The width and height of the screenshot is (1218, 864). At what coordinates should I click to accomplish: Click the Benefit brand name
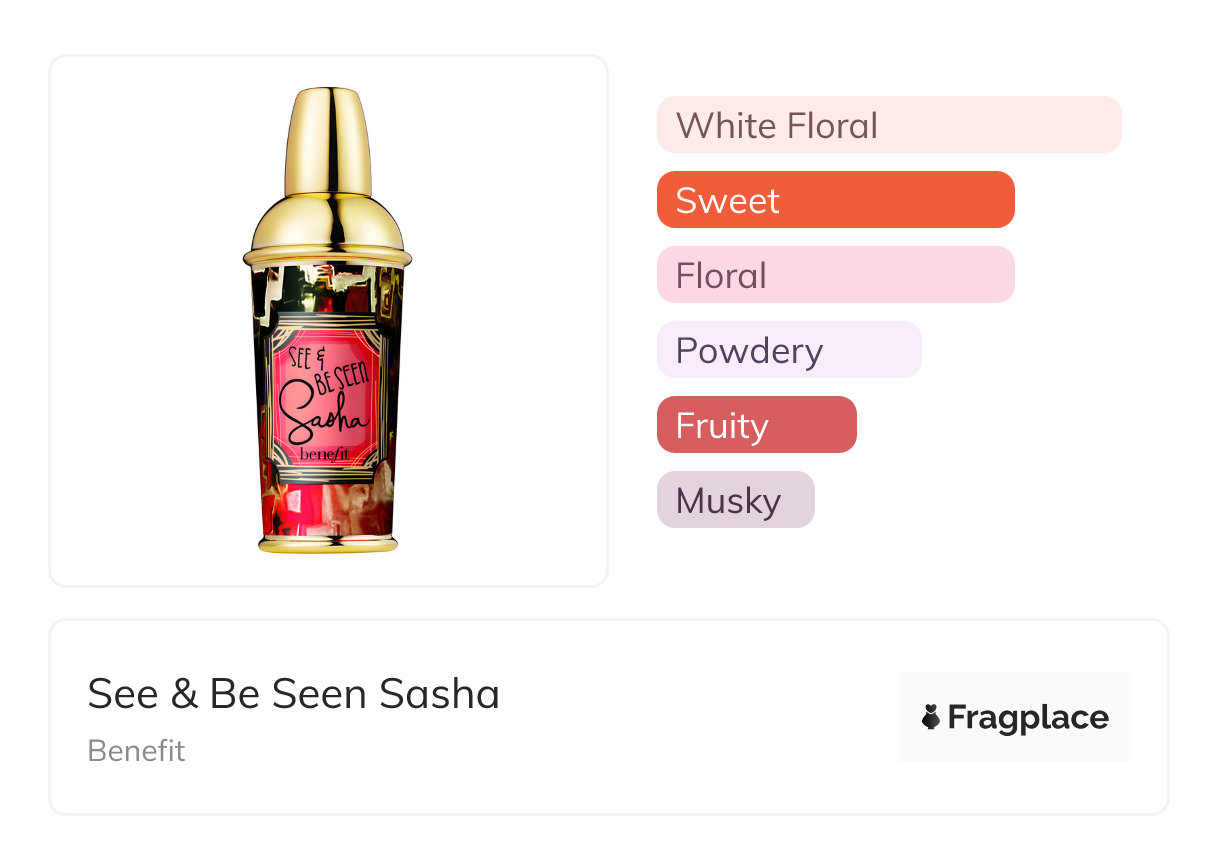pyautogui.click(x=136, y=750)
